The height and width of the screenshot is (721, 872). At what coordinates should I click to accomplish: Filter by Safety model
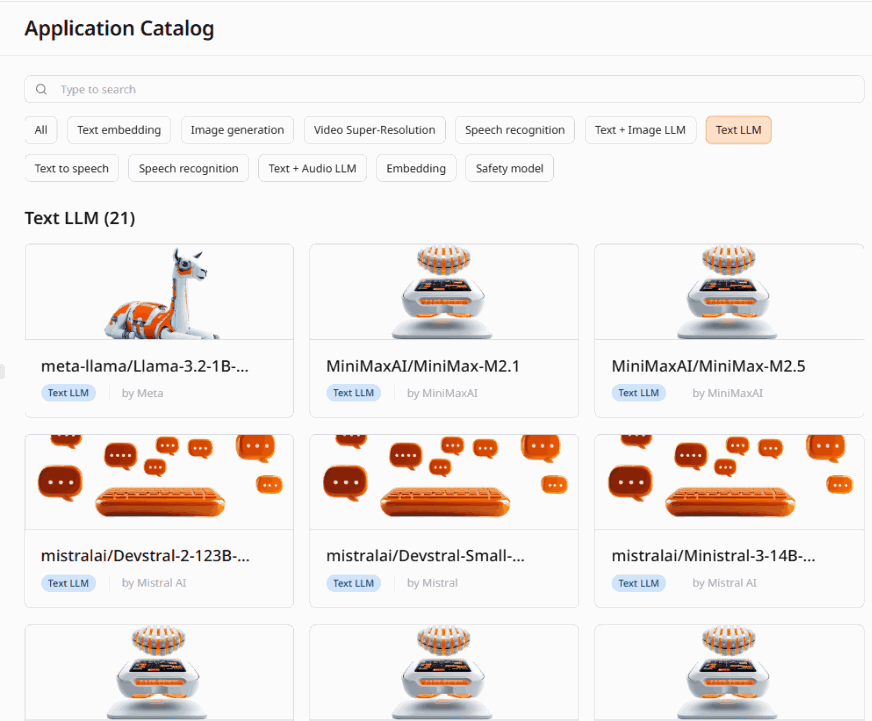(509, 168)
